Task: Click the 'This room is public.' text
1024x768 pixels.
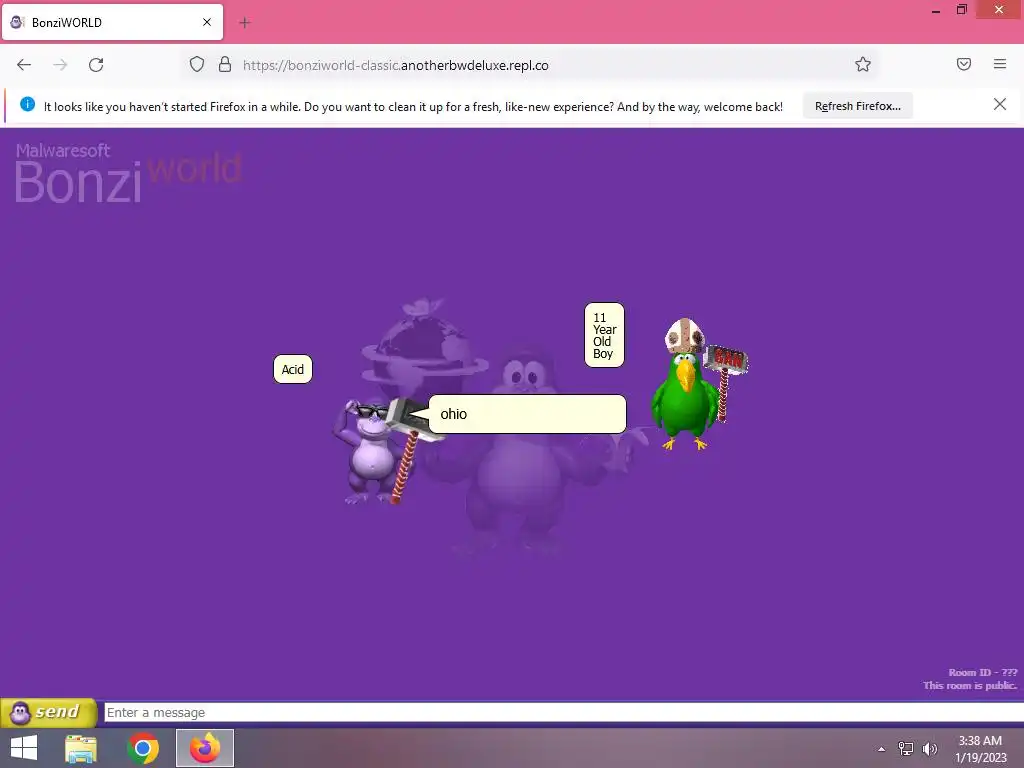Action: click(970, 685)
